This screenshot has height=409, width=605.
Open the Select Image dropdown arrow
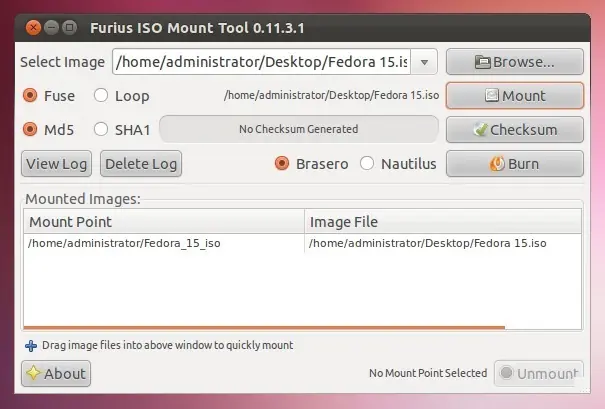(x=424, y=62)
